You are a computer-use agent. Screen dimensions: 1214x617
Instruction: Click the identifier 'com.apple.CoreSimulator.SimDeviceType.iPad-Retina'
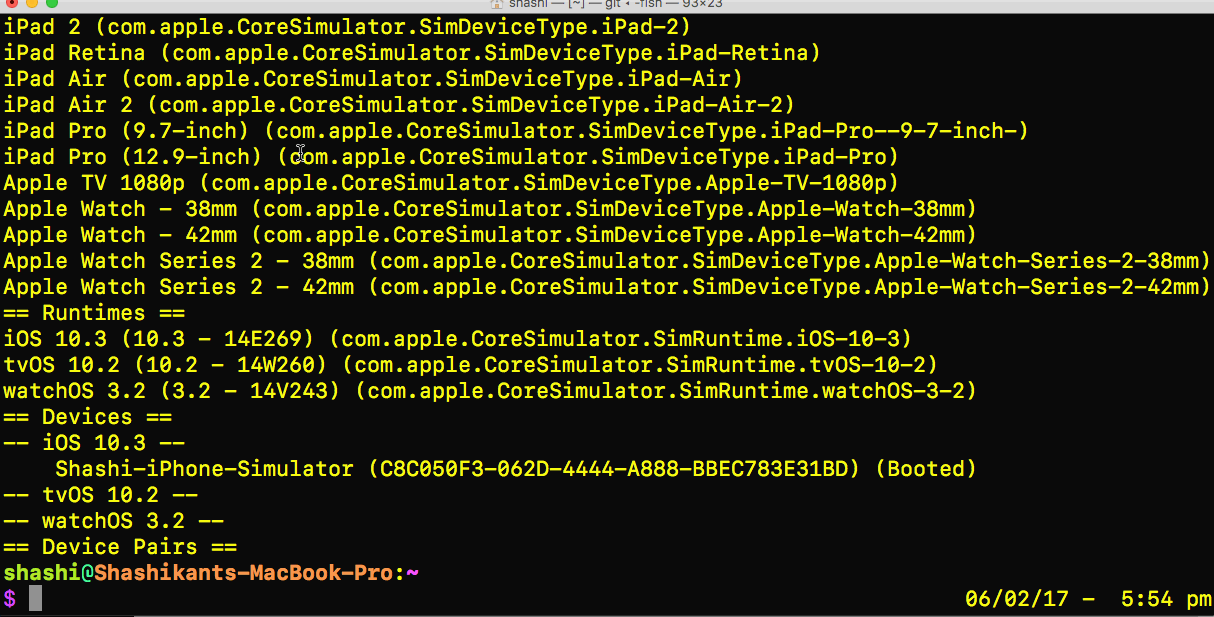point(491,53)
